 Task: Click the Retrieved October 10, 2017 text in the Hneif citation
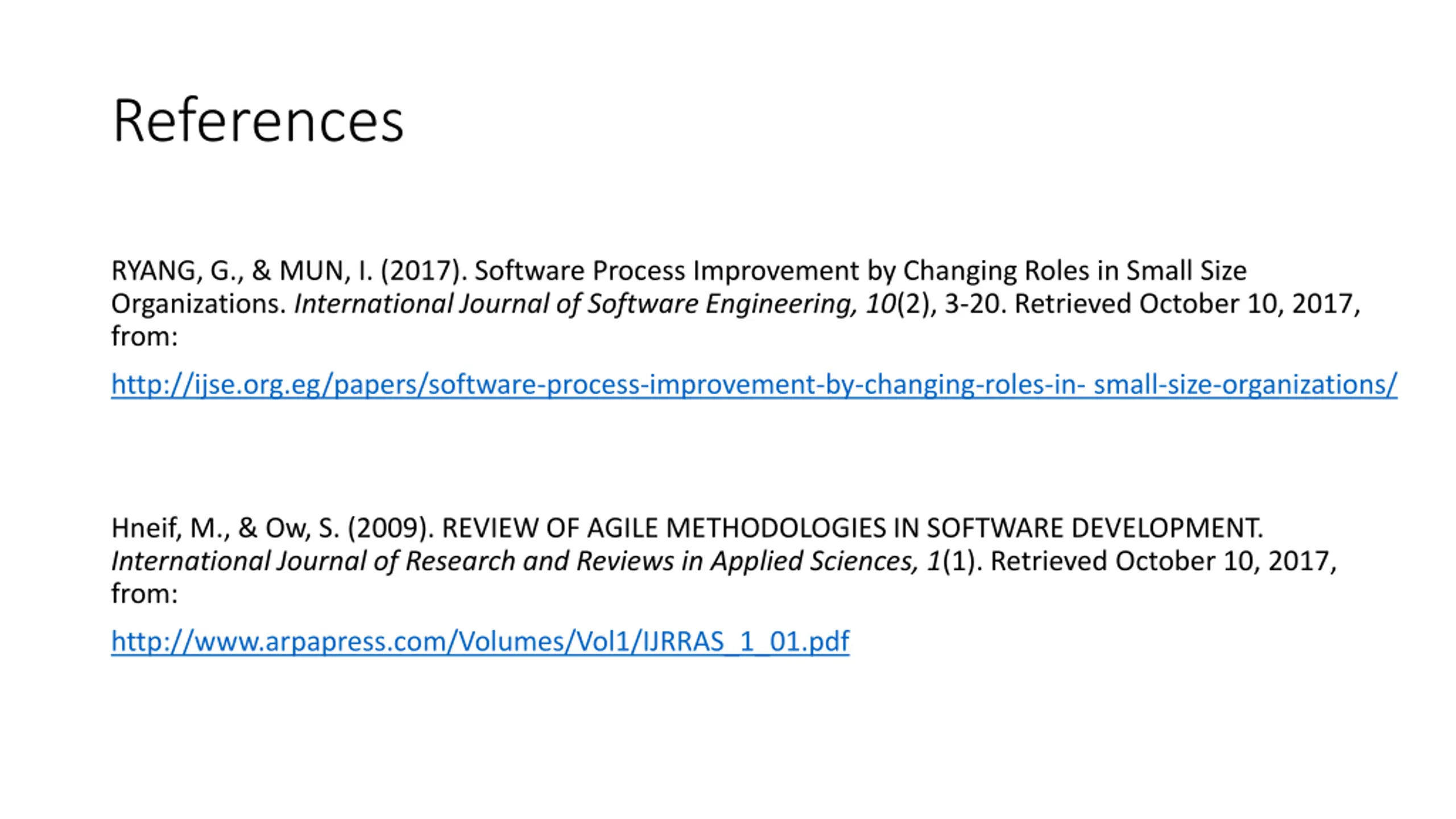click(1164, 561)
